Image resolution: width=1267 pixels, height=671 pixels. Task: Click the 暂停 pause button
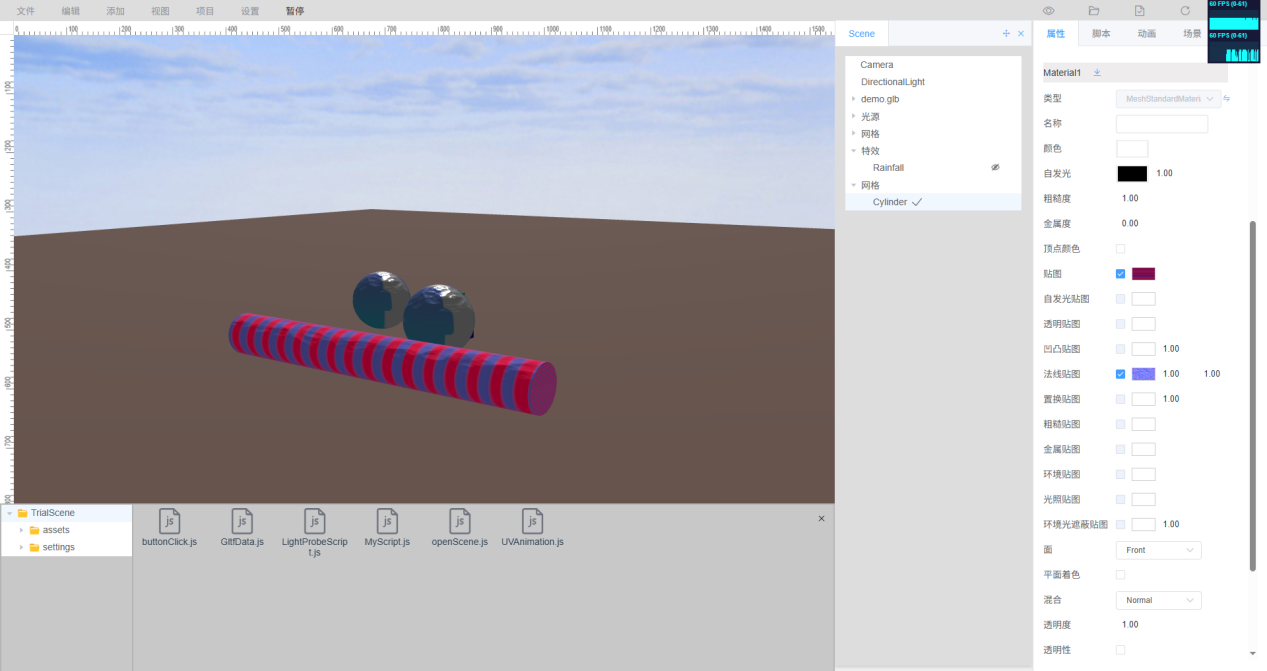coord(294,11)
